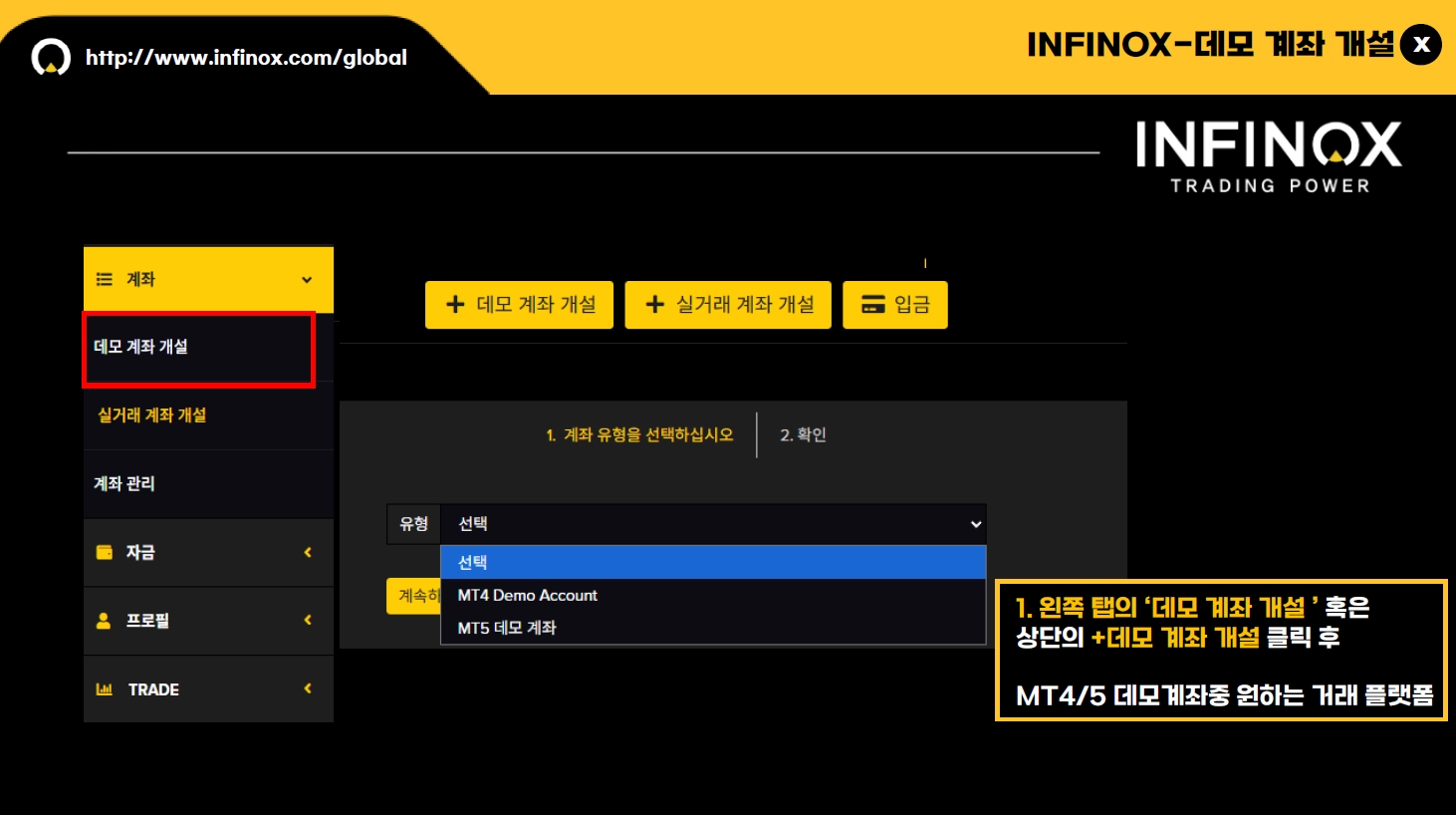Image resolution: width=1456 pixels, height=815 pixels.
Task: Click the user icon beside 프로필
Action: (104, 621)
